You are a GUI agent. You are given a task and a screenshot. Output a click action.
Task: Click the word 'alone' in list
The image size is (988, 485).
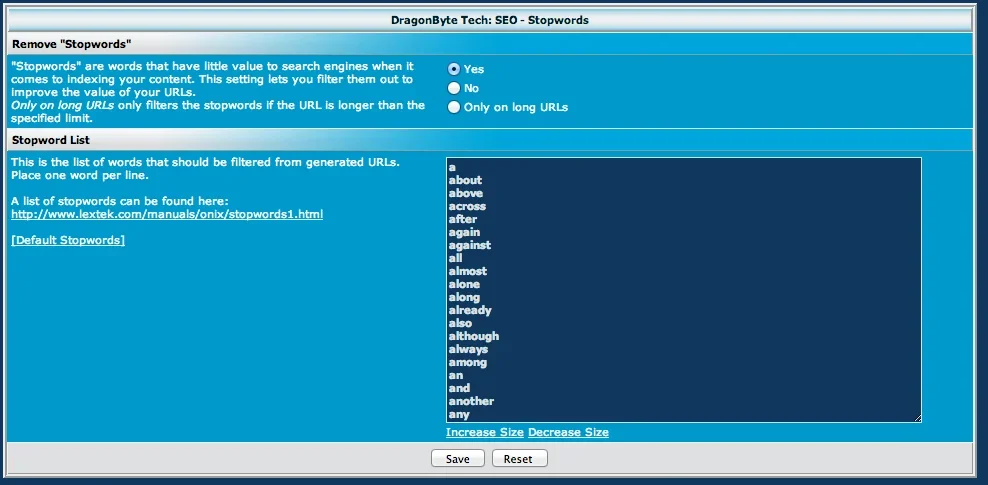click(464, 284)
